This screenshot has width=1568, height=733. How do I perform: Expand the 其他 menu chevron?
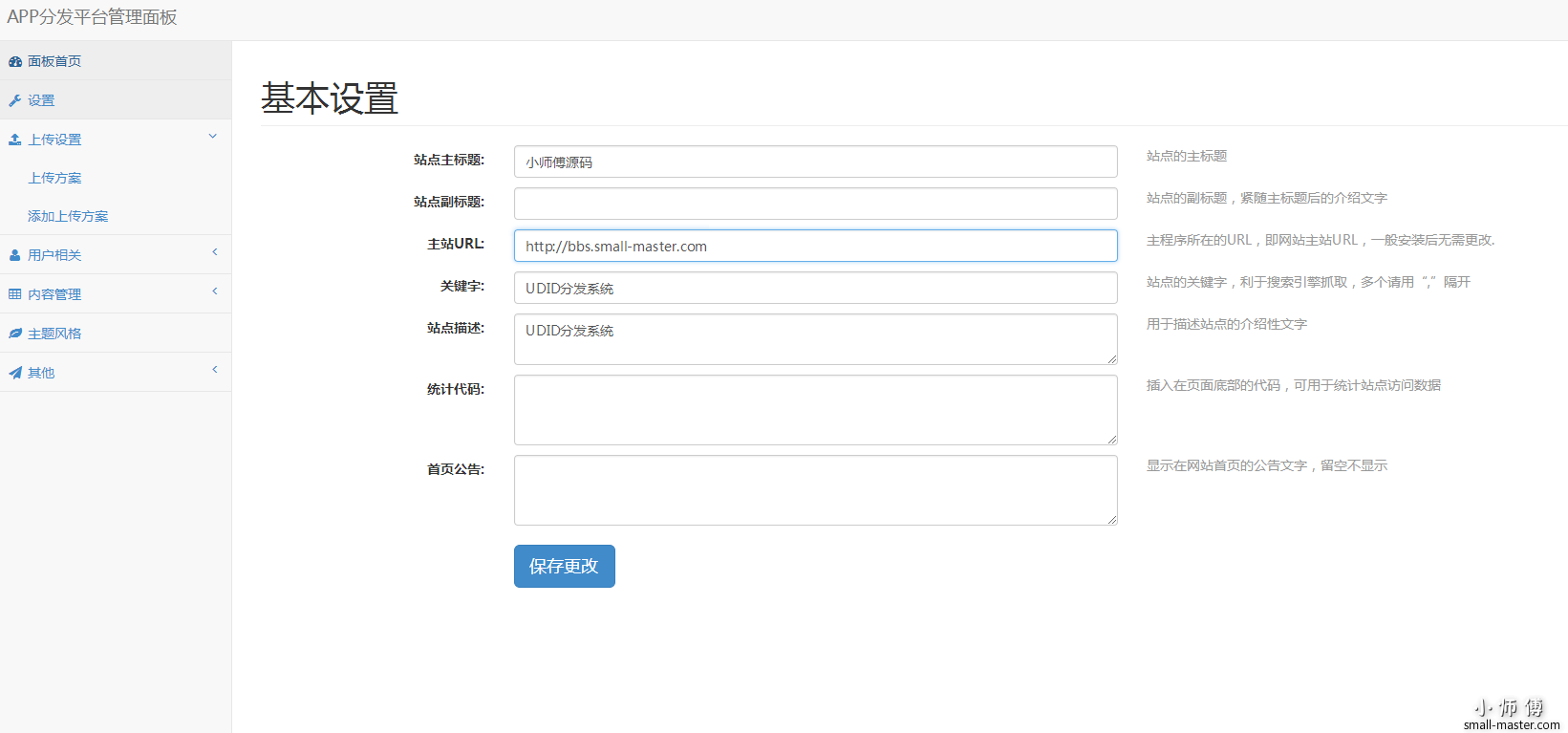point(215,370)
